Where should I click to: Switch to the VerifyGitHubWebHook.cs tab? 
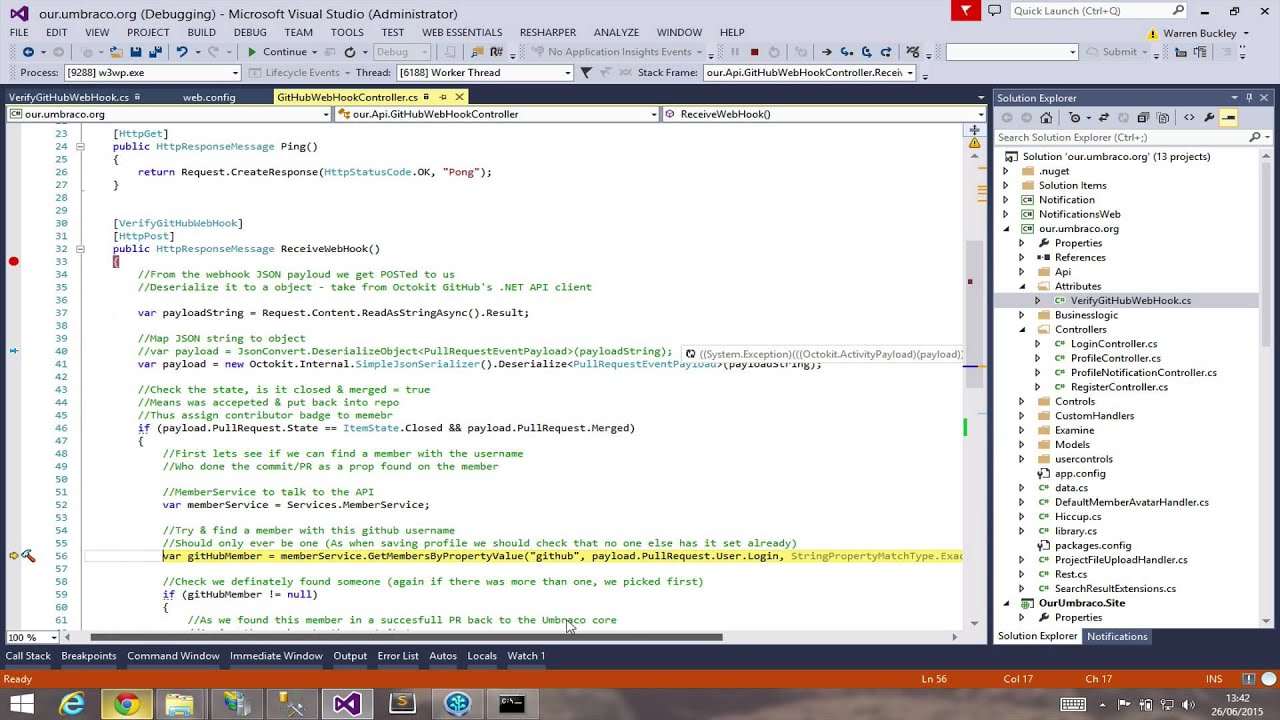pos(69,97)
